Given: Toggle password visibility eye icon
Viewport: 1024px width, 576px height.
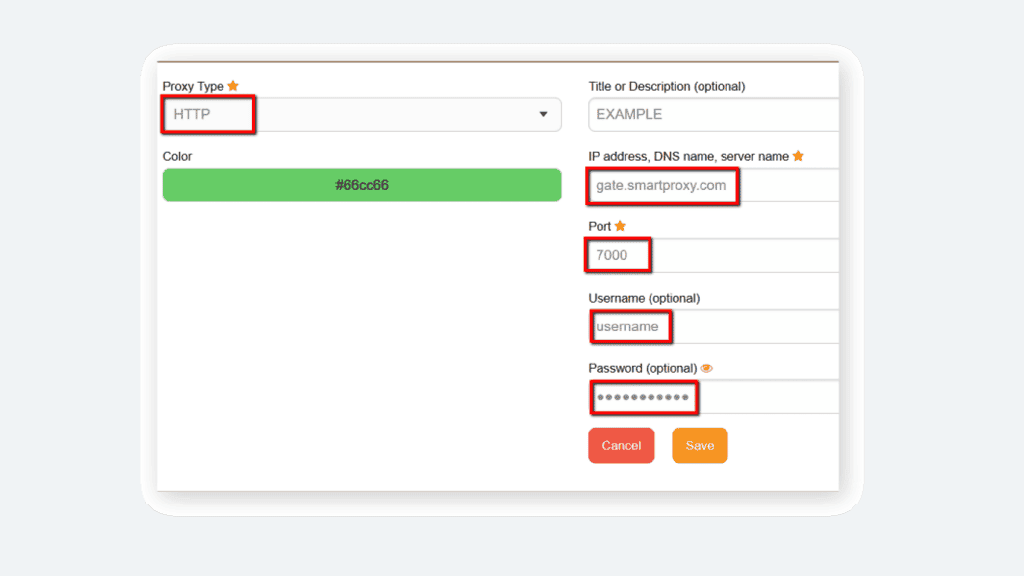Looking at the screenshot, I should (x=707, y=368).
